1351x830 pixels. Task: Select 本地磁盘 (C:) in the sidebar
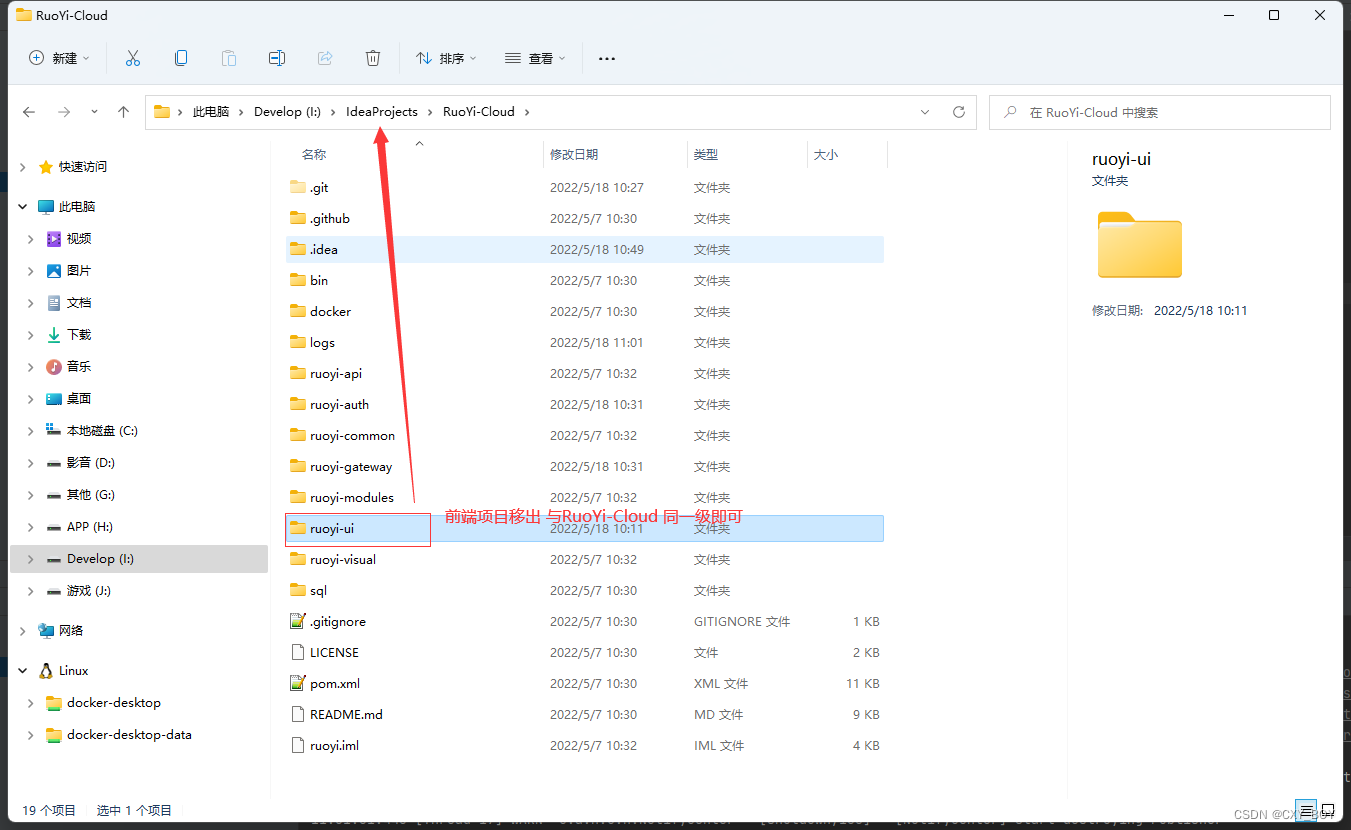(102, 431)
